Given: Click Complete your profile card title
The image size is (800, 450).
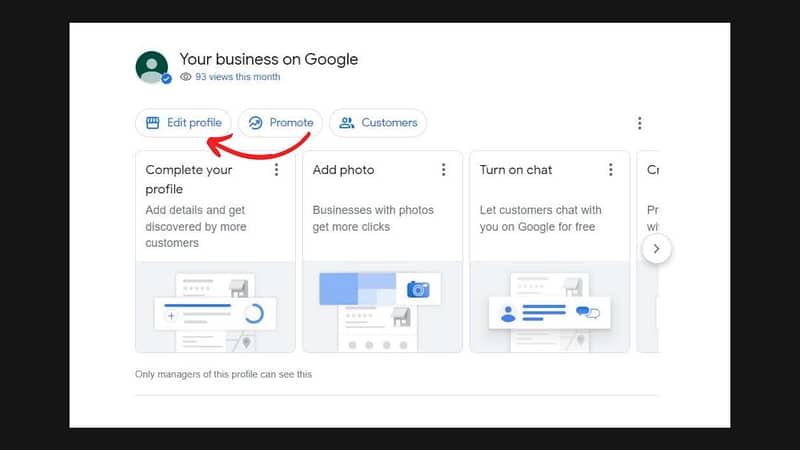Looking at the screenshot, I should (x=189, y=180).
